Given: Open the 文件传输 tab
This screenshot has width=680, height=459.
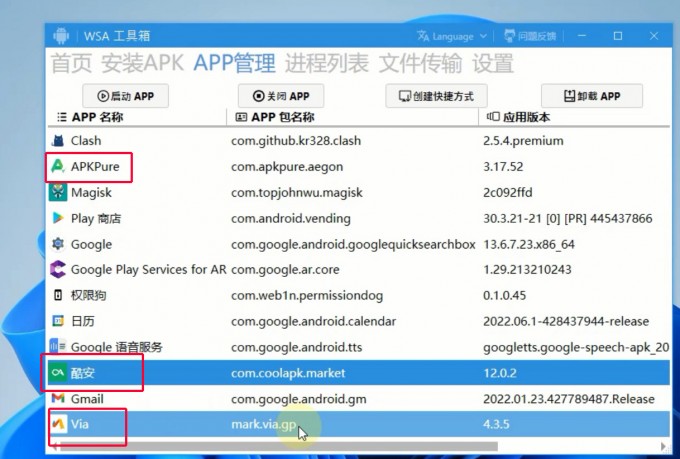Looking at the screenshot, I should point(420,63).
